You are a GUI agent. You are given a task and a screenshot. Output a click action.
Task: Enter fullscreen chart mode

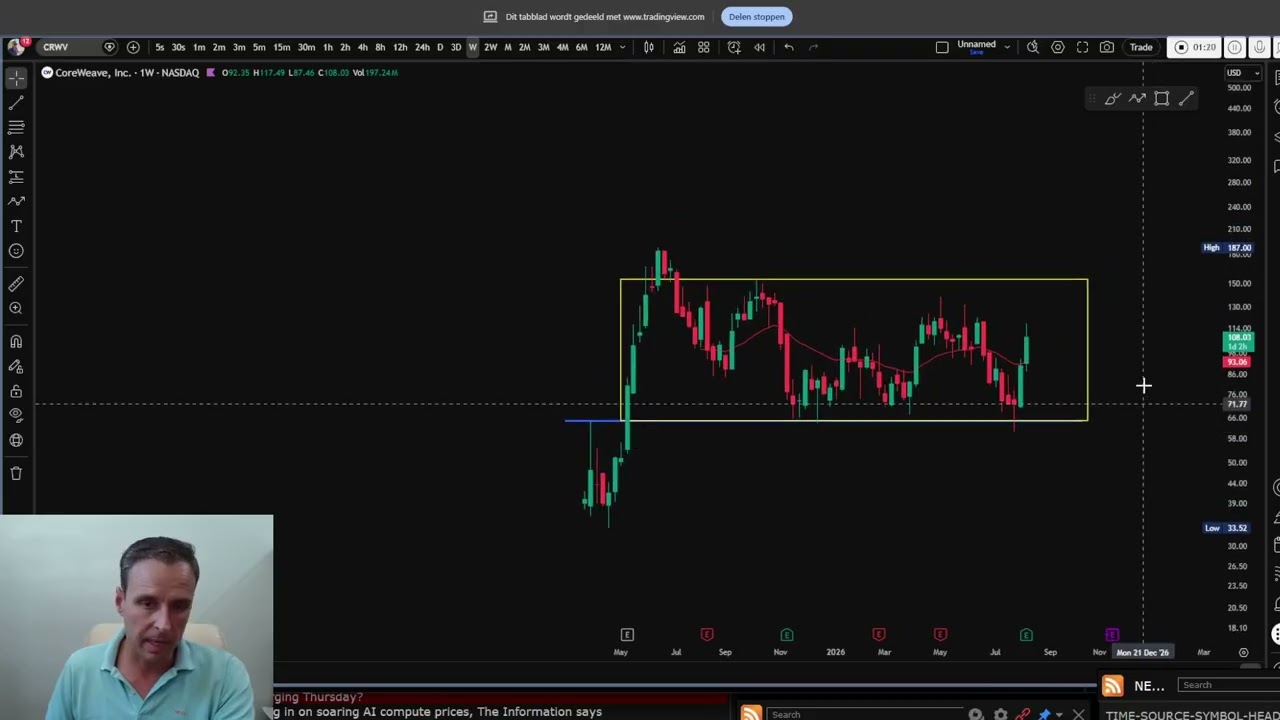[x=1082, y=47]
